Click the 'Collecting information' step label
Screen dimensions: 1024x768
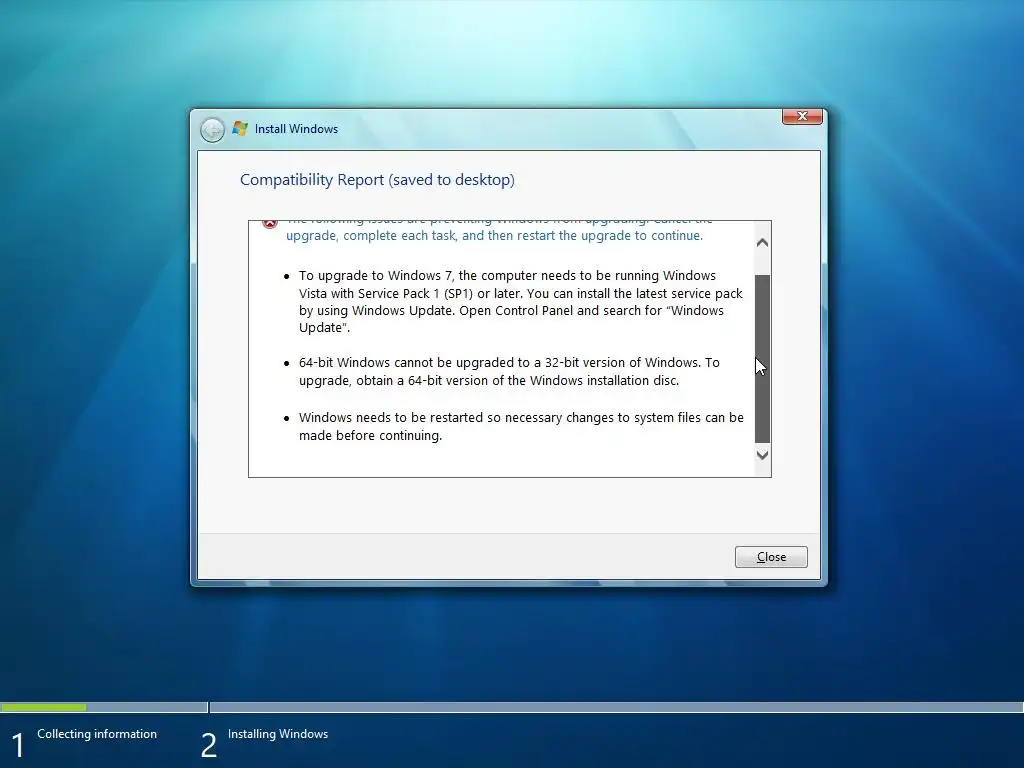(x=97, y=734)
